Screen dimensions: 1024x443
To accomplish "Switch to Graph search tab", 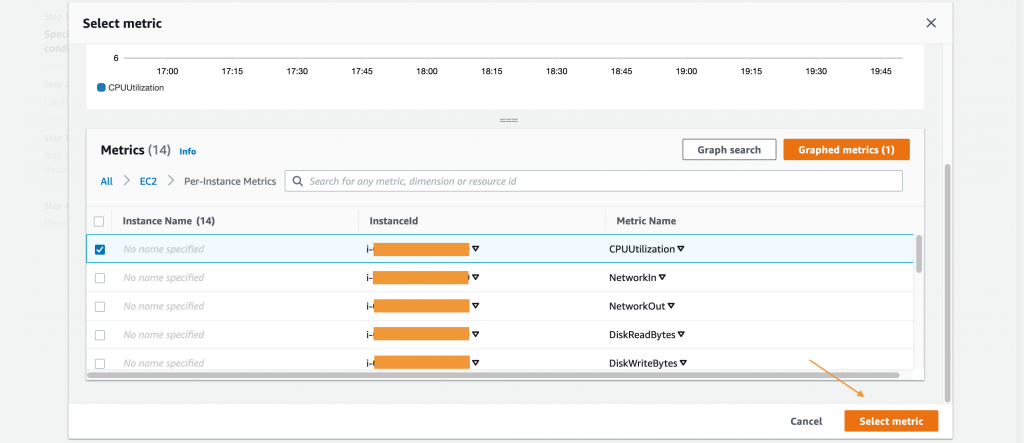I will pyautogui.click(x=729, y=150).
